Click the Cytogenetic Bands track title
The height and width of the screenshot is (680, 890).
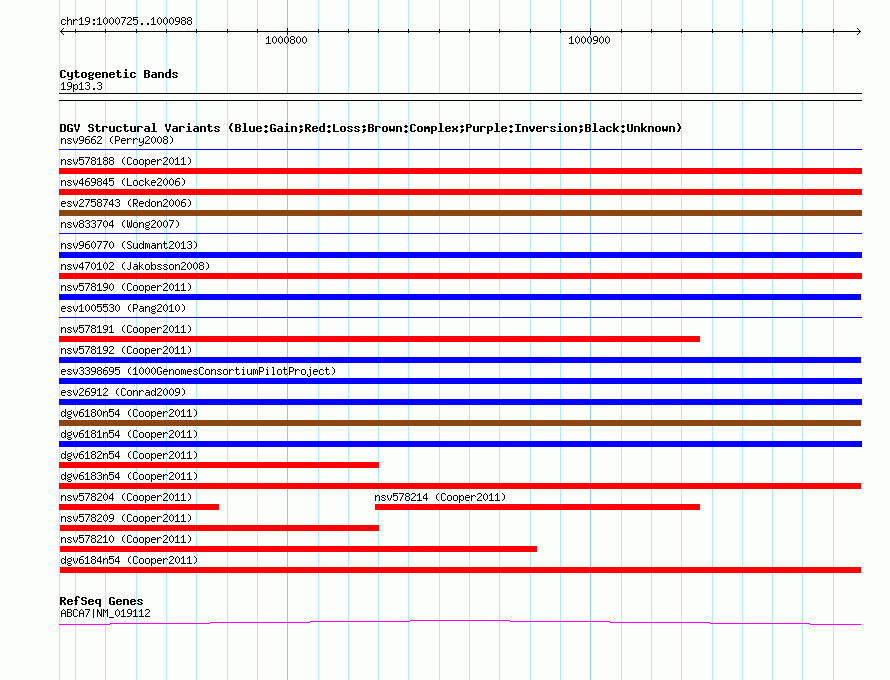119,74
